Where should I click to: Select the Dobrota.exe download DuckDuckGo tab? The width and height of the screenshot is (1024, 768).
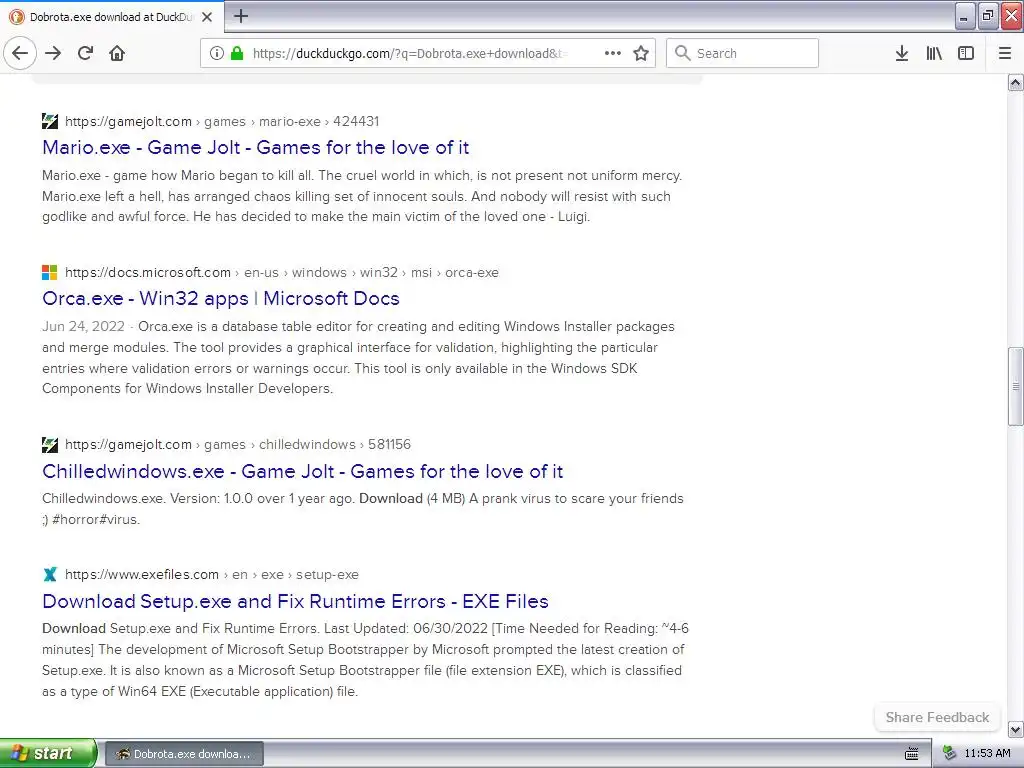point(112,17)
